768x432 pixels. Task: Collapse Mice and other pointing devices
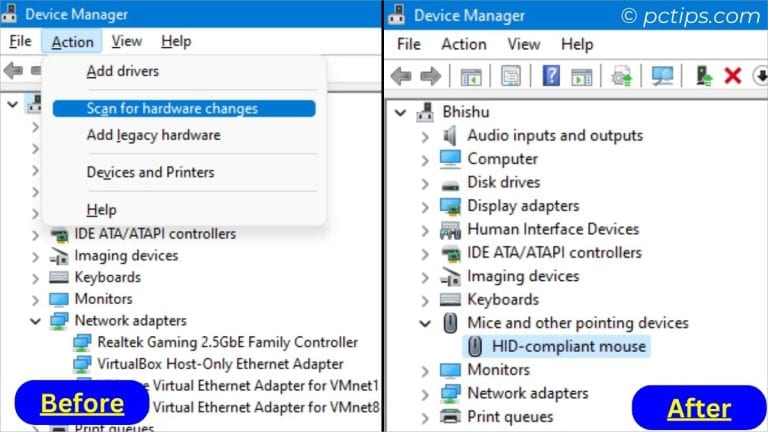pos(425,323)
